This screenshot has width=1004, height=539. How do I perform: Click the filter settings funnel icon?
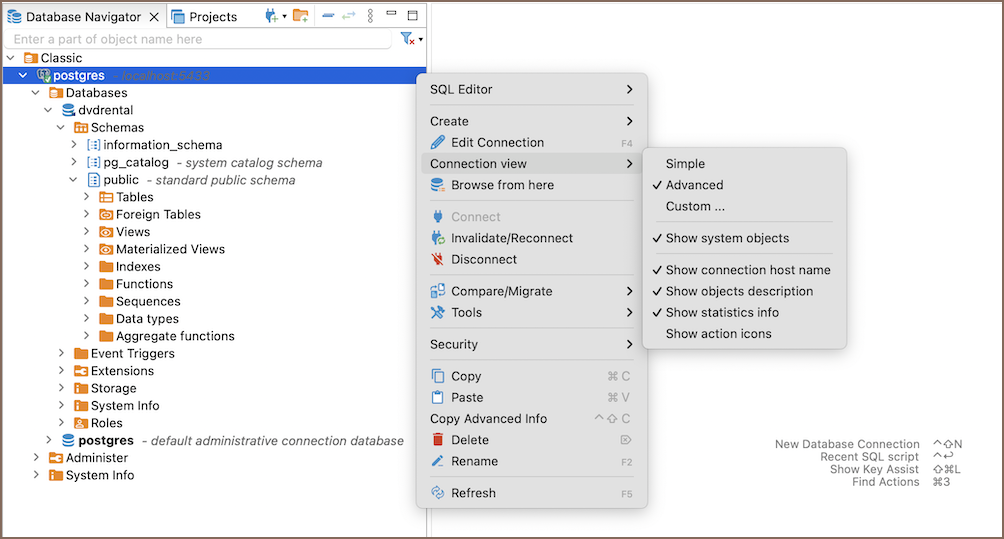[x=407, y=39]
